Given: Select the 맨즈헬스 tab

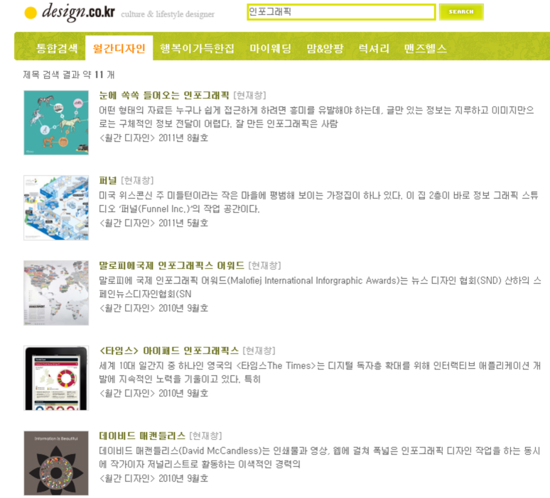Looking at the screenshot, I should pyautogui.click(x=425, y=48).
